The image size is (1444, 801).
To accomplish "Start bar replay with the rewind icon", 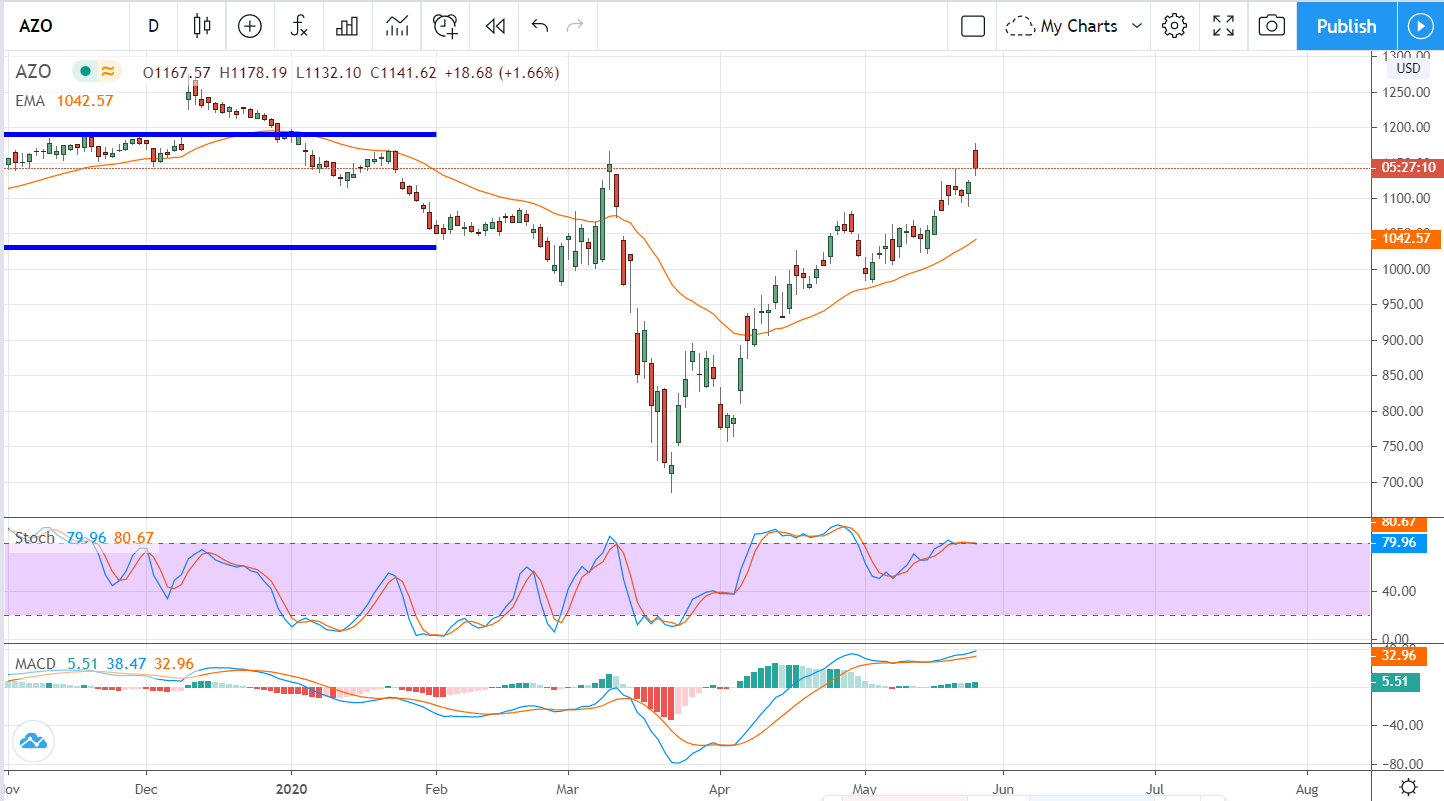I will [x=494, y=26].
